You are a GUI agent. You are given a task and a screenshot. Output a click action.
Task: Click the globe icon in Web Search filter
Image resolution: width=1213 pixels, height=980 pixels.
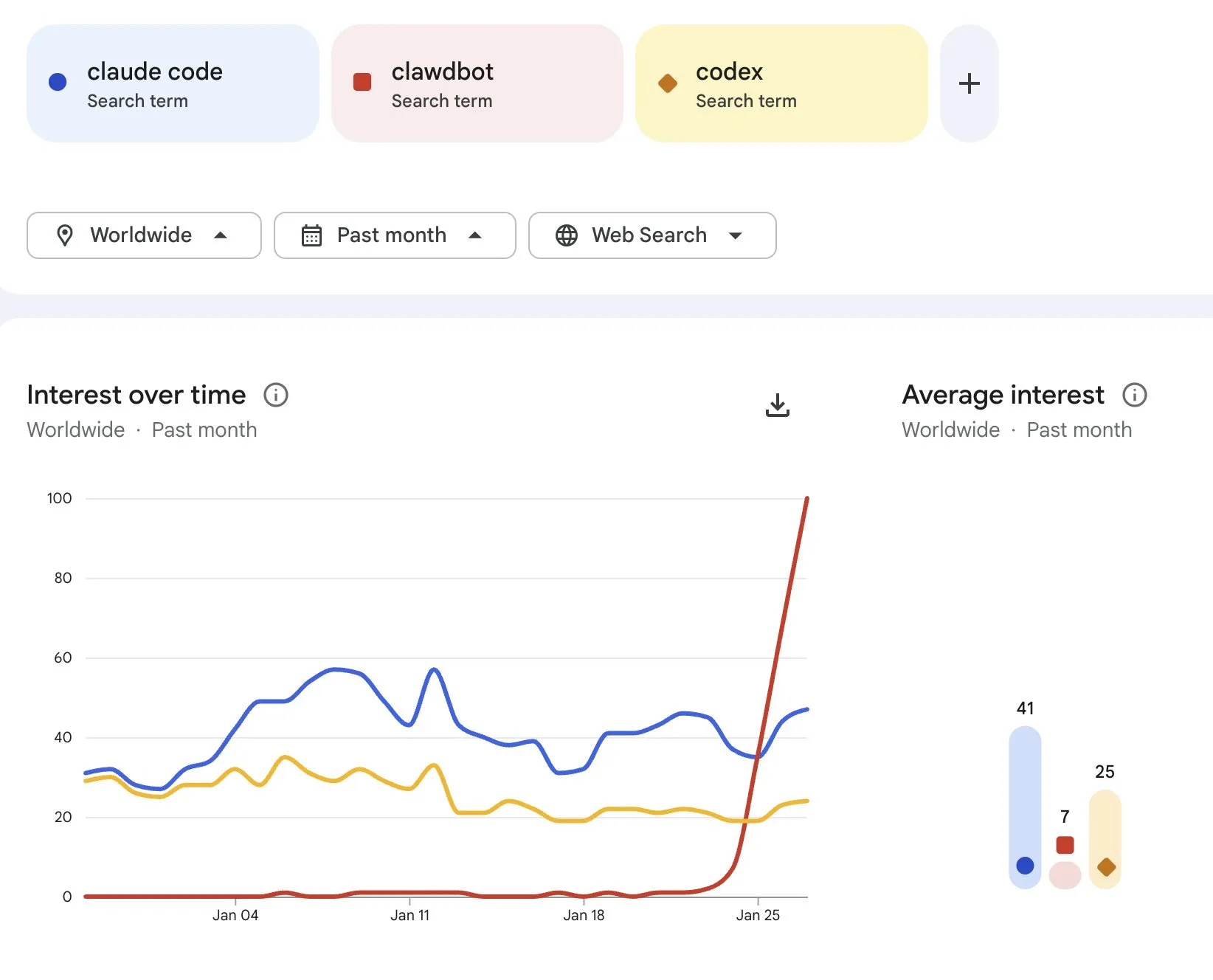point(566,235)
